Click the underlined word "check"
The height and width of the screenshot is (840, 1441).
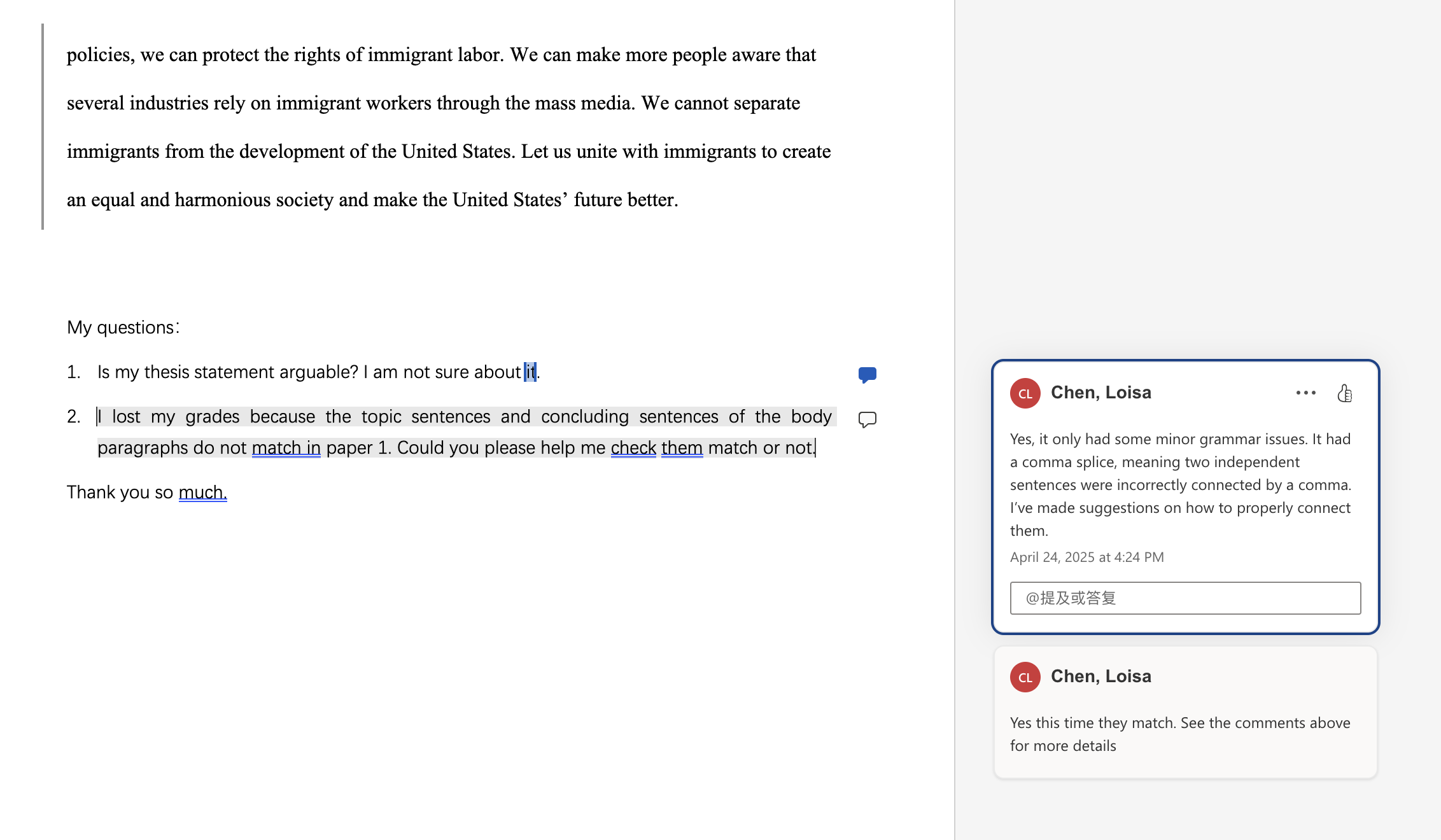click(x=633, y=448)
